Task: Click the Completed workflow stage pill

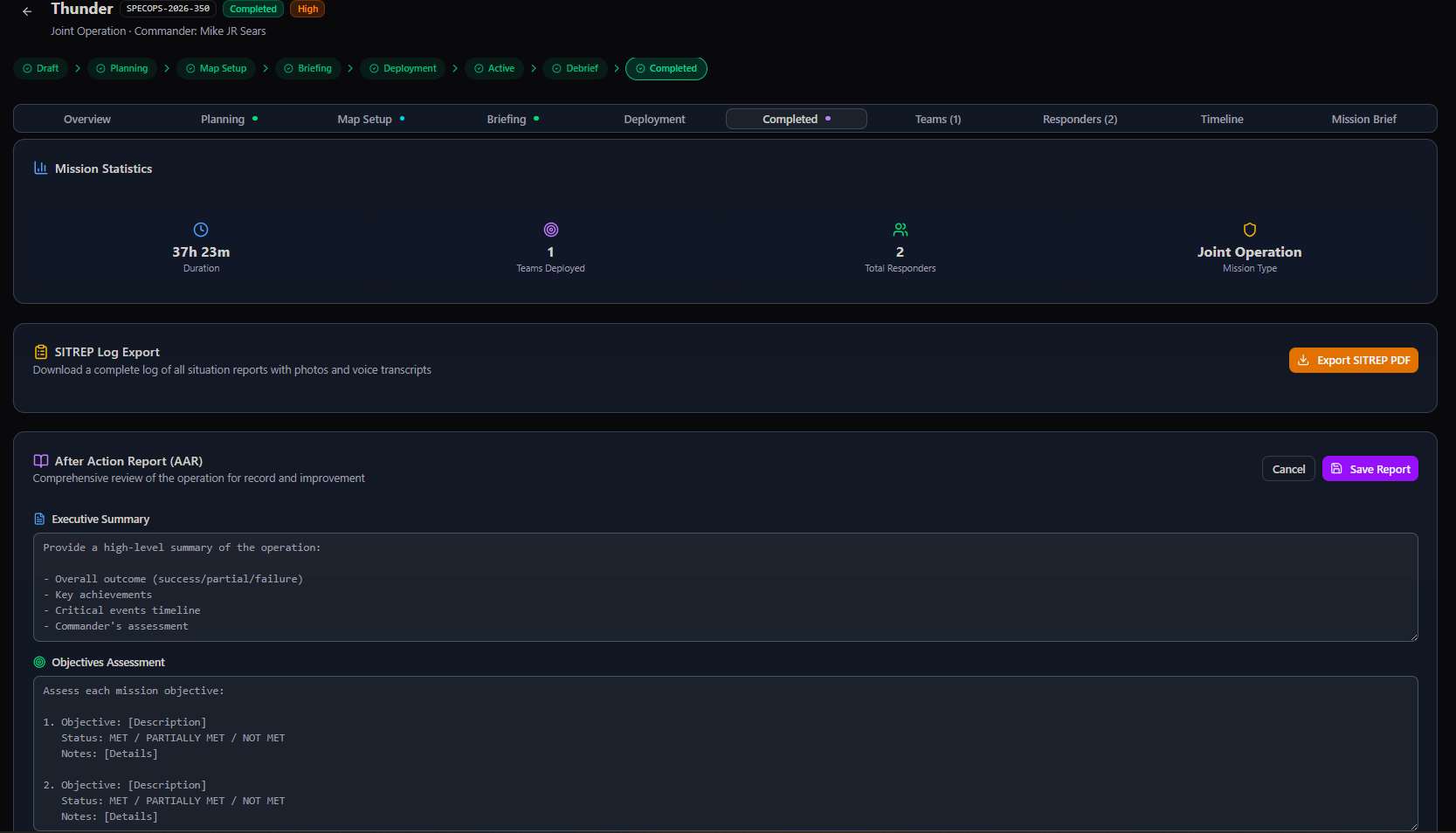Action: coord(666,68)
